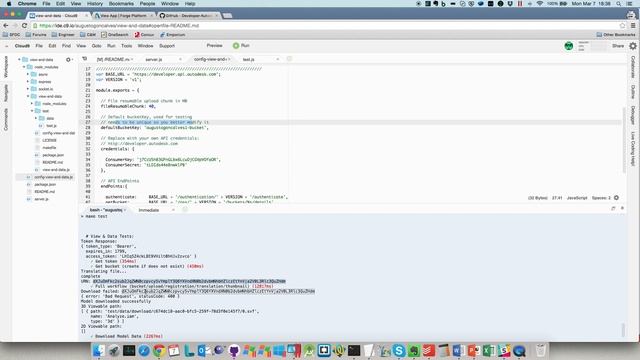This screenshot has height=360, width=640.
Task: Toggle the Navigate side panel
Action: pyautogui.click(x=6, y=93)
